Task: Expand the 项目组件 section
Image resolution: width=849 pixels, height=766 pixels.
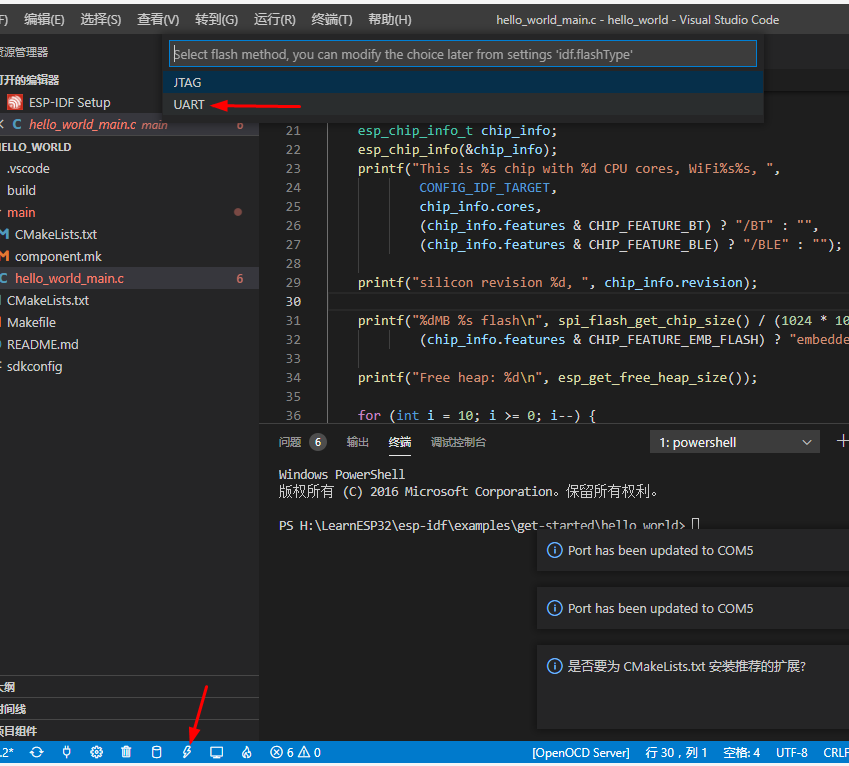Action: point(129,731)
